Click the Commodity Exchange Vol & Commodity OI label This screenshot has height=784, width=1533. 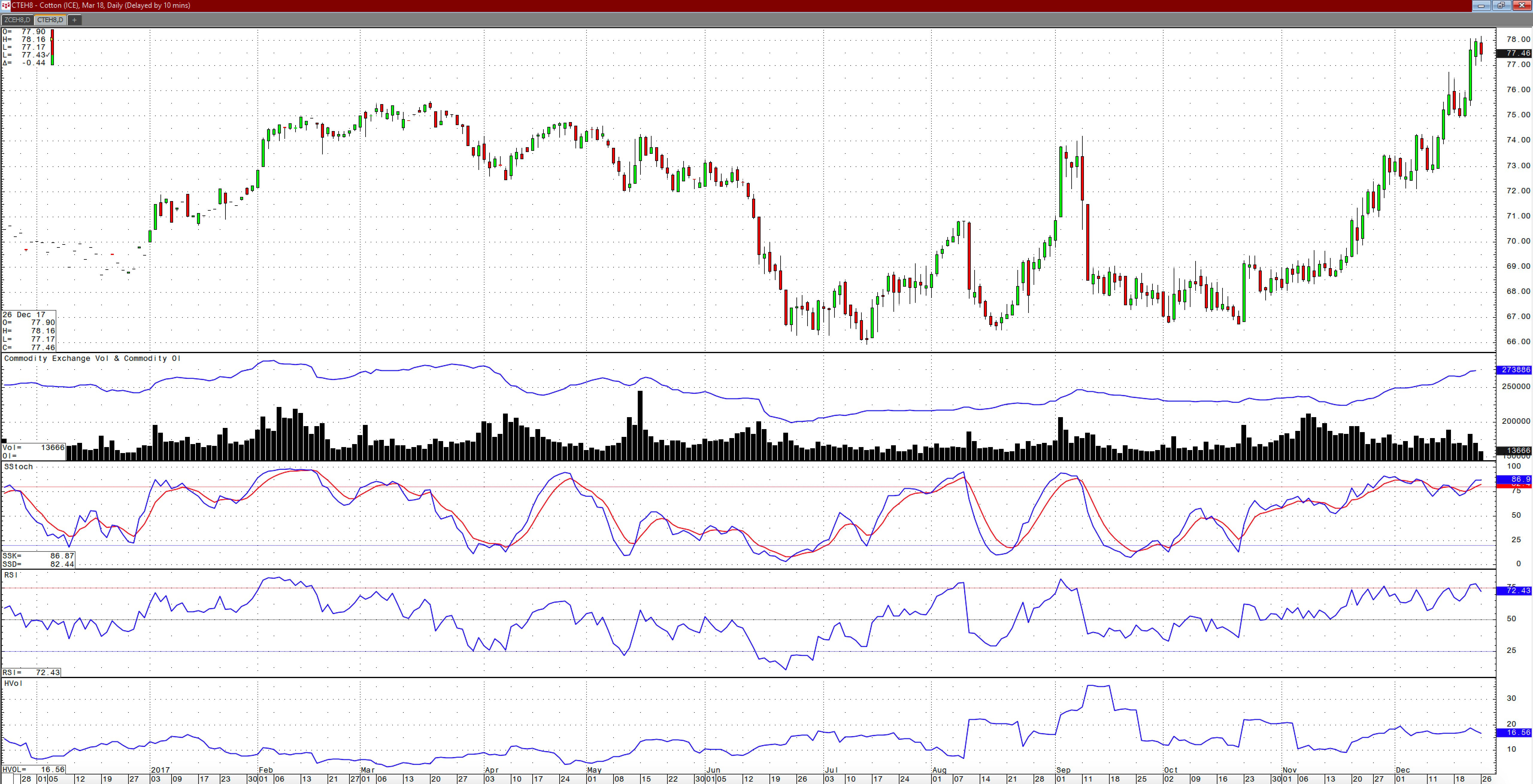pyautogui.click(x=92, y=359)
